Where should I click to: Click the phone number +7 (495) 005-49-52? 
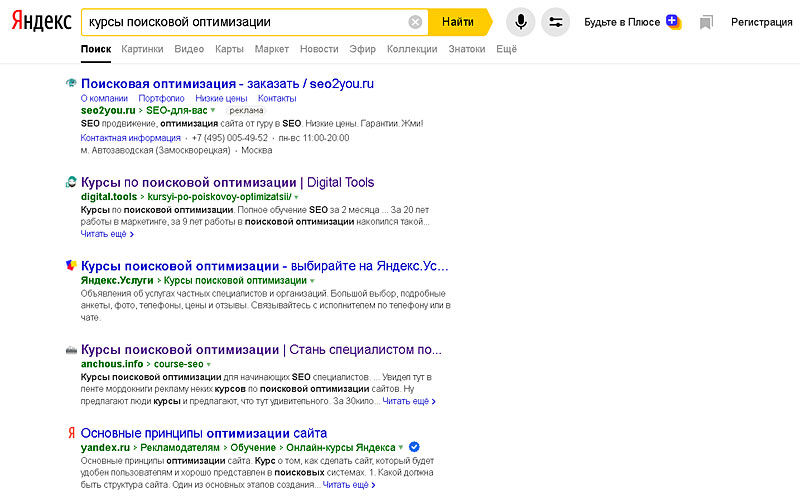[x=230, y=138]
